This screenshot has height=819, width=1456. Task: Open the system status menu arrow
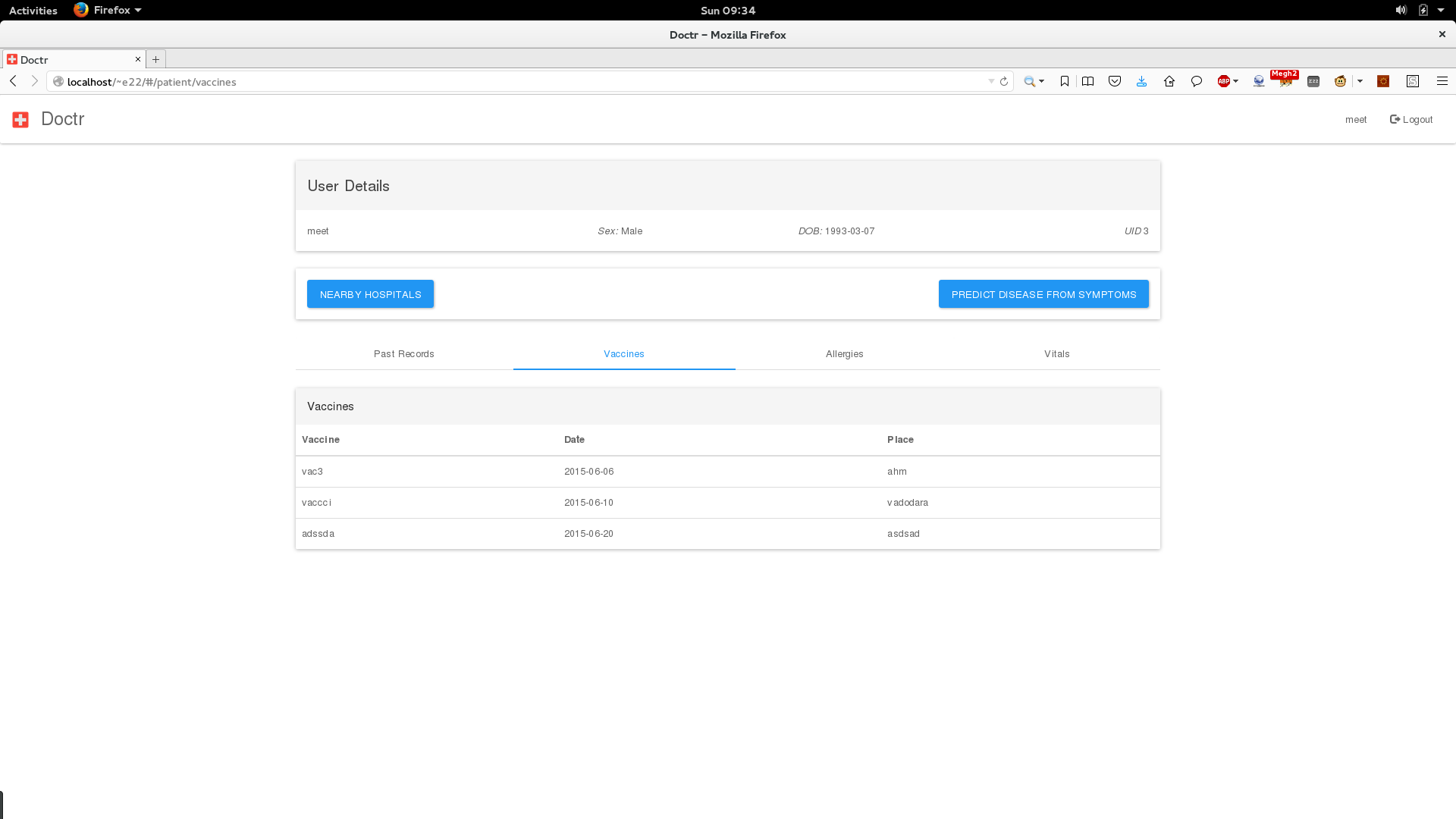click(x=1441, y=10)
